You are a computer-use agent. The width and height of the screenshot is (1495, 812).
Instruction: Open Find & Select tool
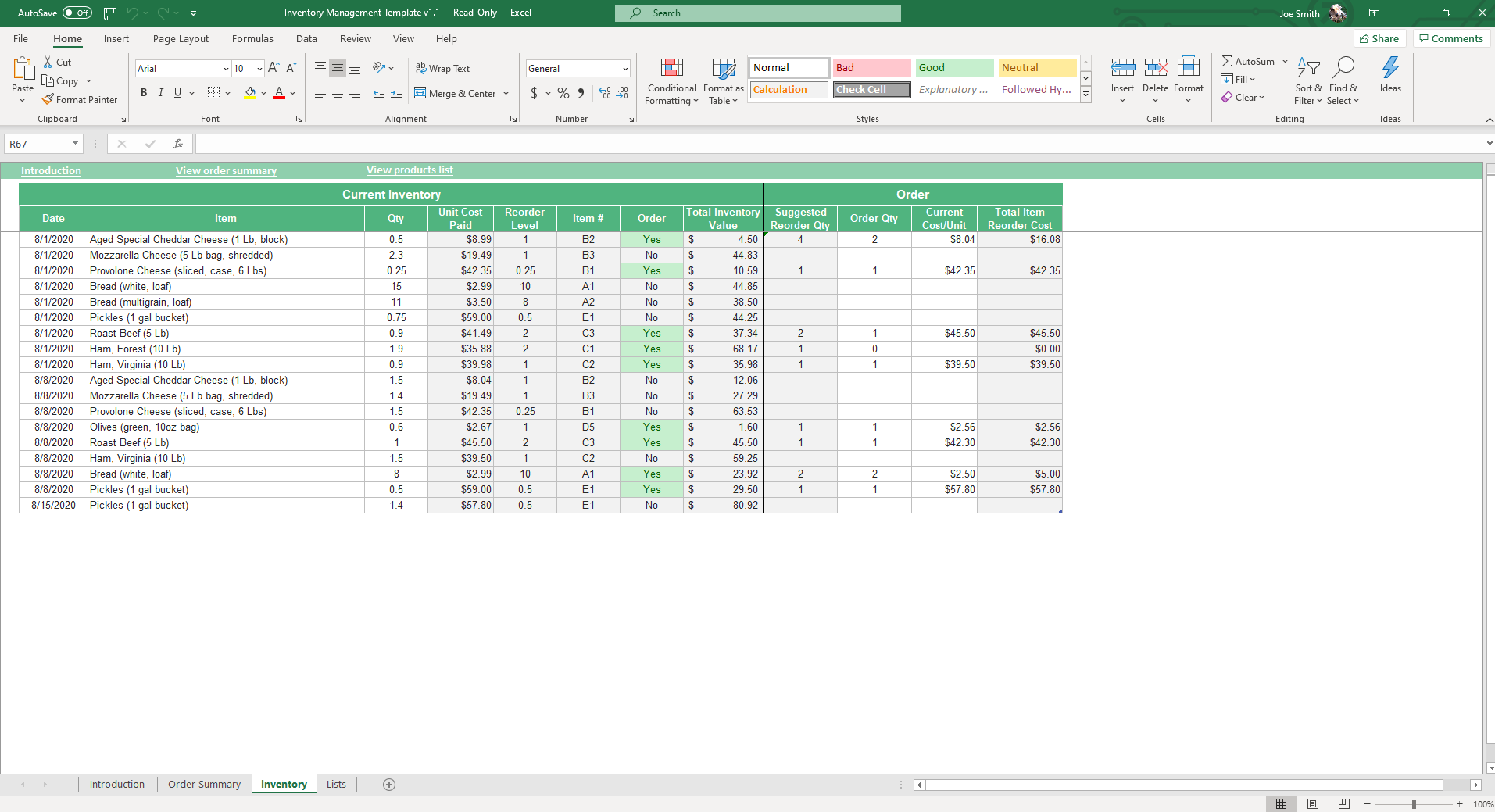click(1343, 69)
